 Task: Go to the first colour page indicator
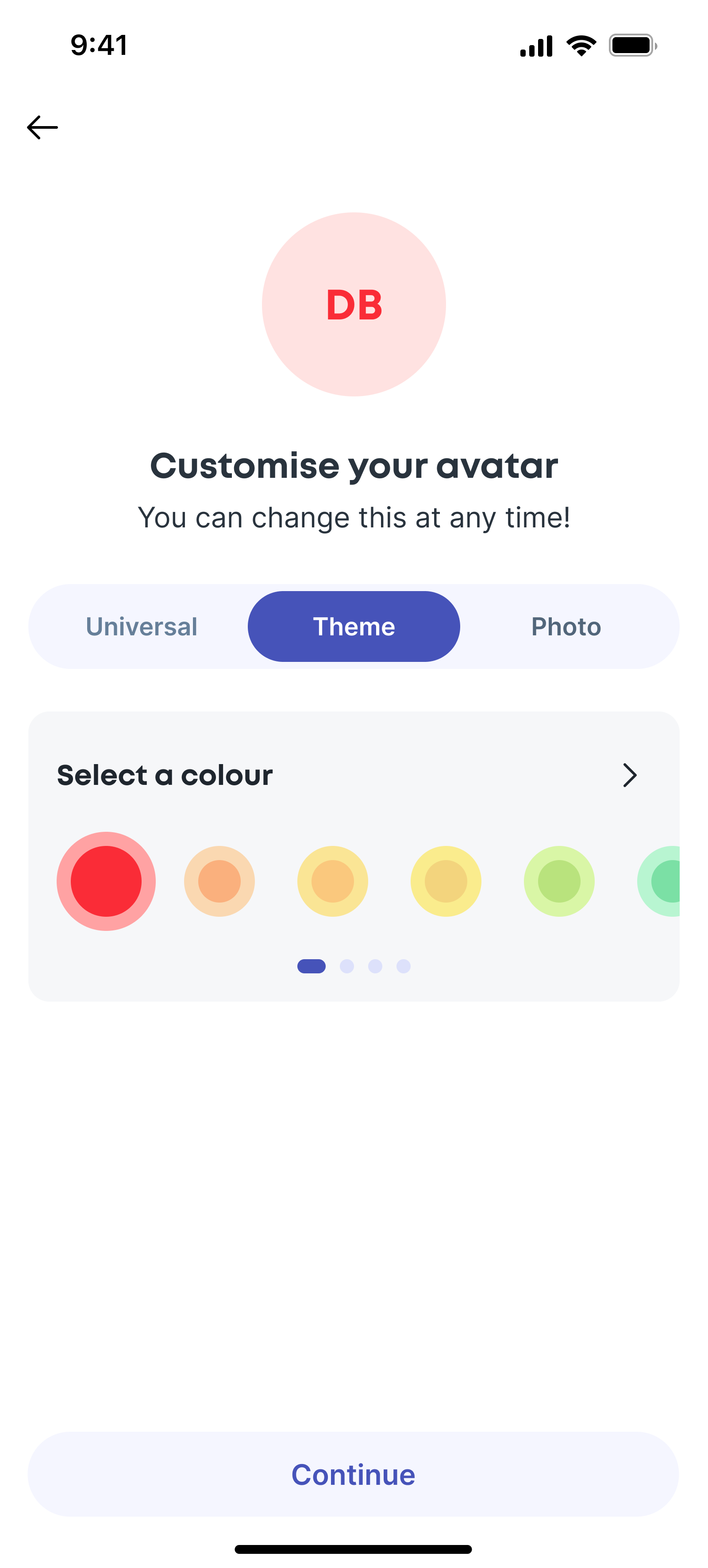coord(311,967)
